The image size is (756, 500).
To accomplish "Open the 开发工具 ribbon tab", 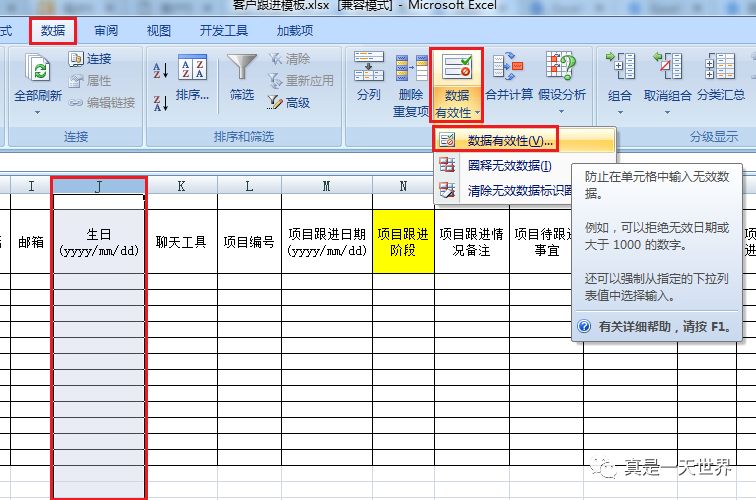I will [x=223, y=31].
